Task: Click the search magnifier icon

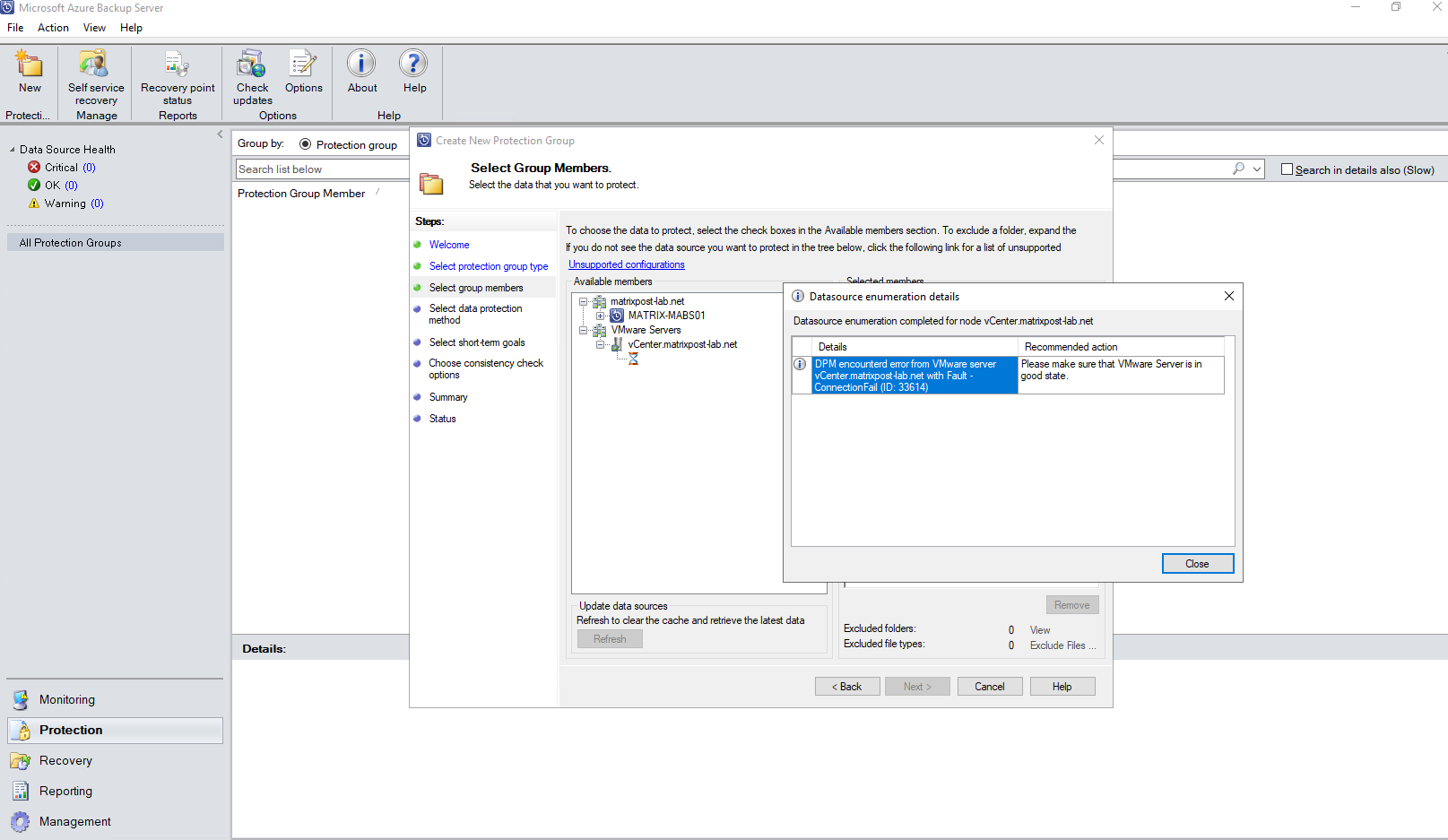Action: (x=1238, y=169)
